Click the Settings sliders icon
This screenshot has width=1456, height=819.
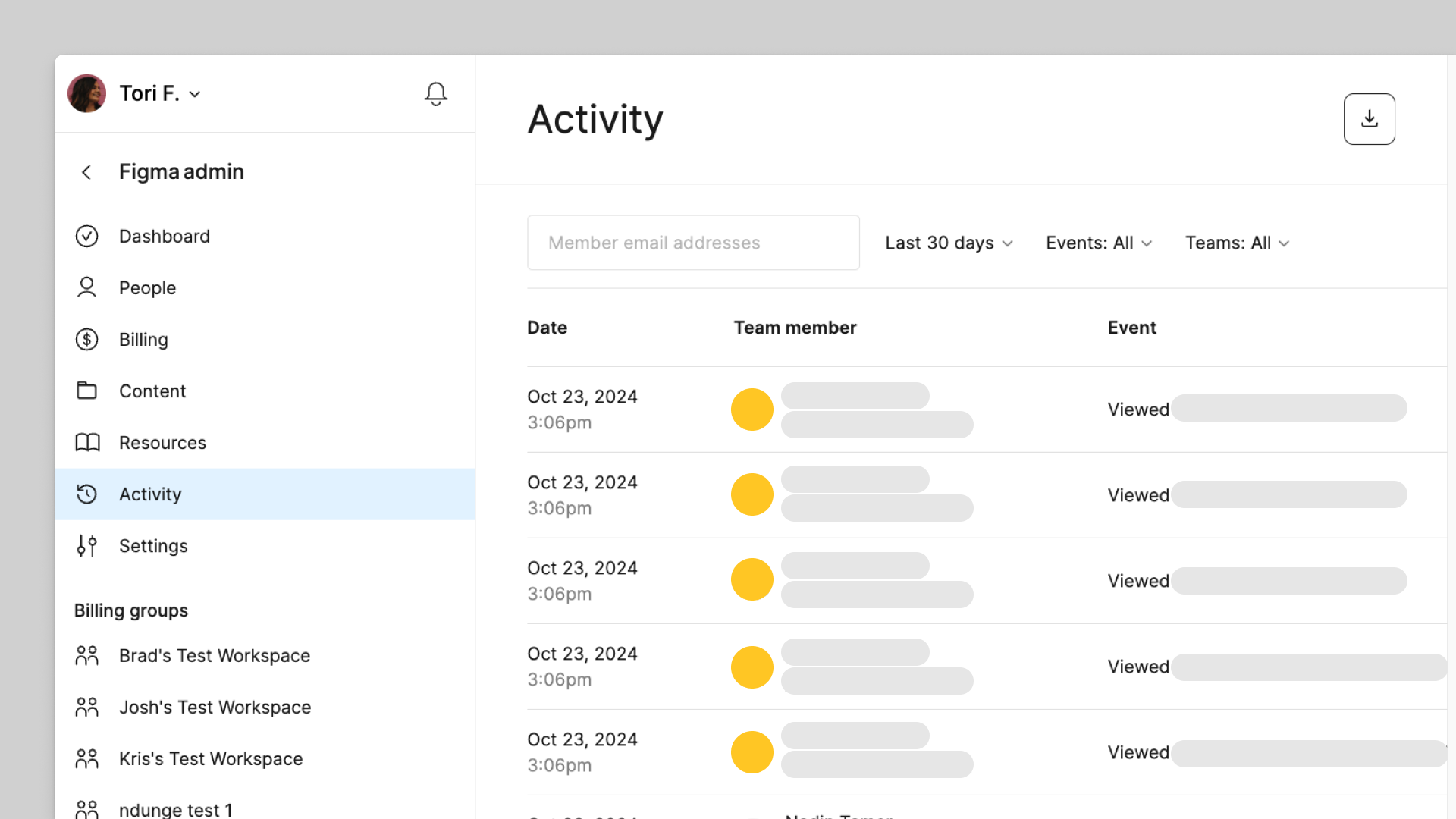87,546
